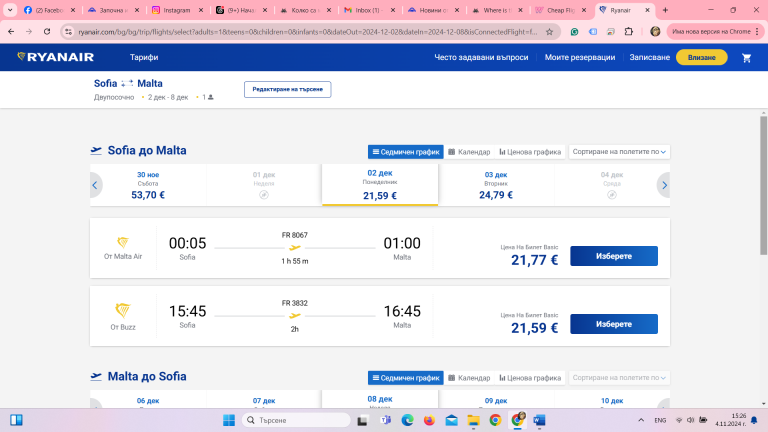768x432 pixels.
Task: Switch to Ценова графика view for Sofia до Malta
Action: [530, 152]
